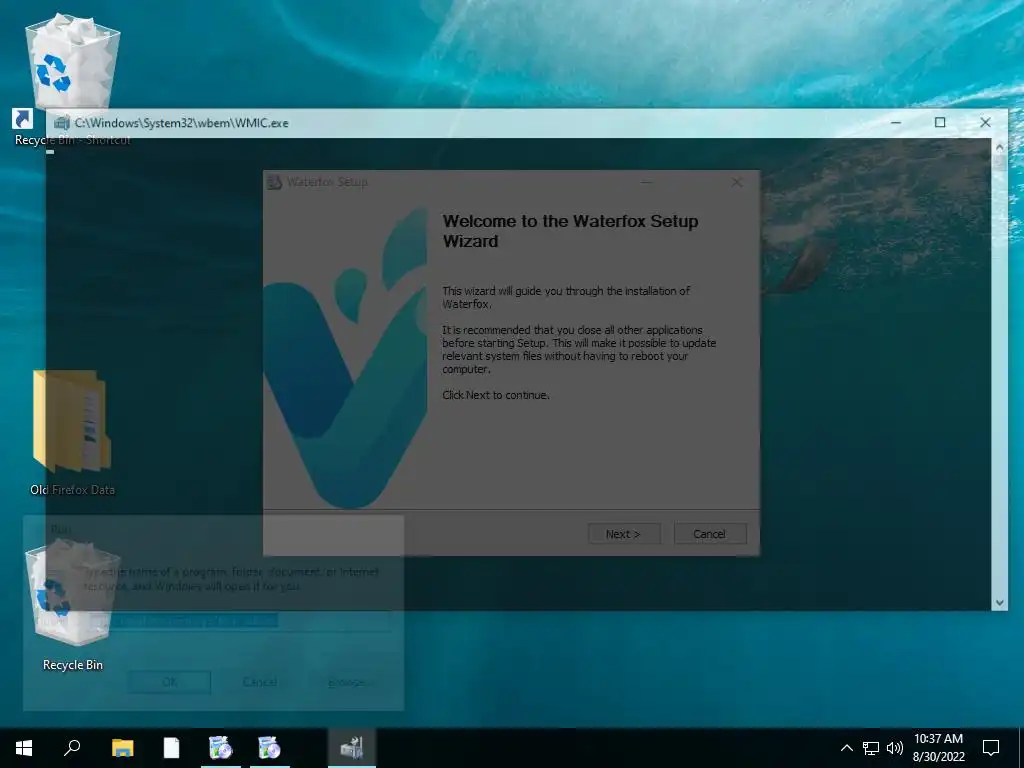Open the clock showing 10:37 AM

tap(938, 739)
